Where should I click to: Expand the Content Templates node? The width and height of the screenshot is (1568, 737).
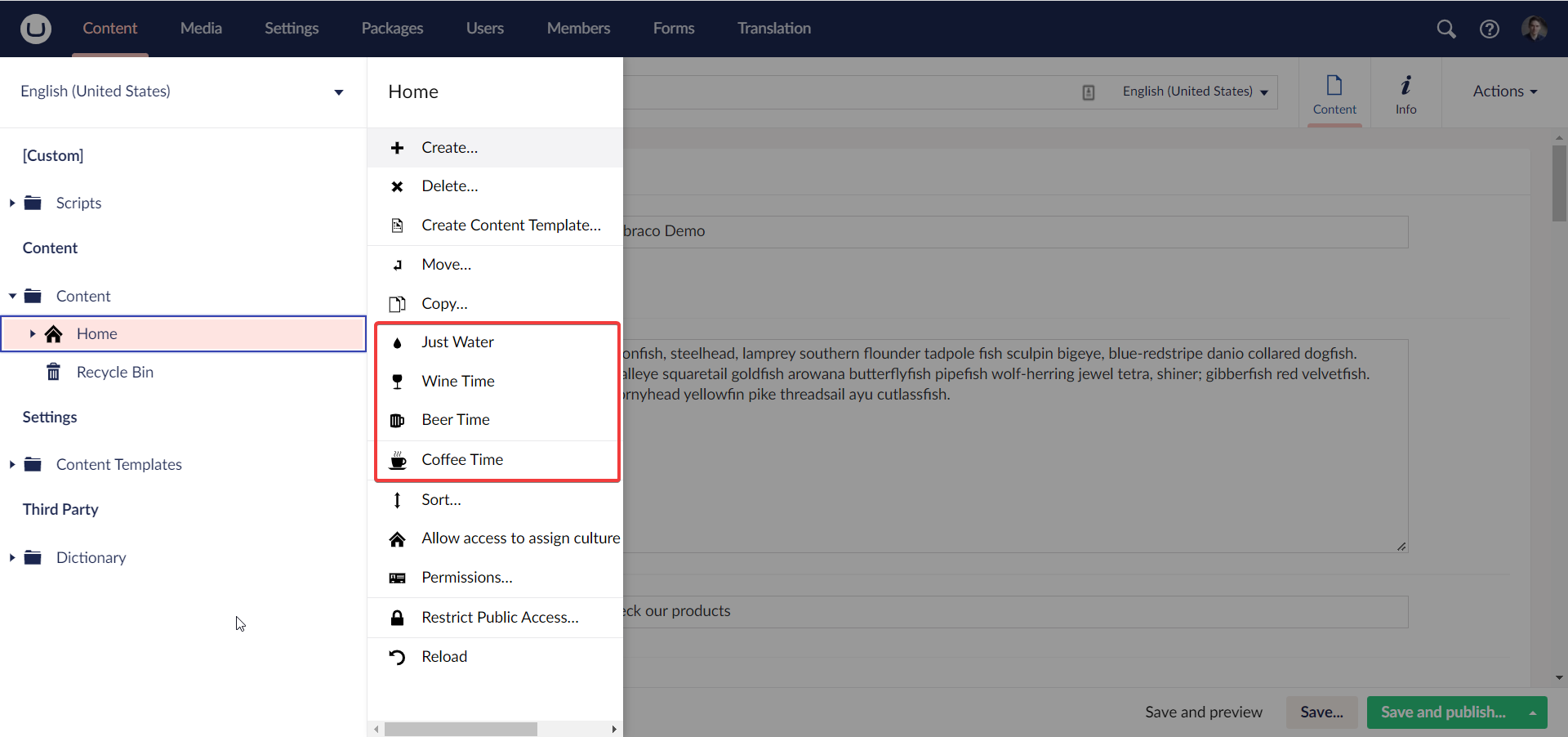coord(12,464)
